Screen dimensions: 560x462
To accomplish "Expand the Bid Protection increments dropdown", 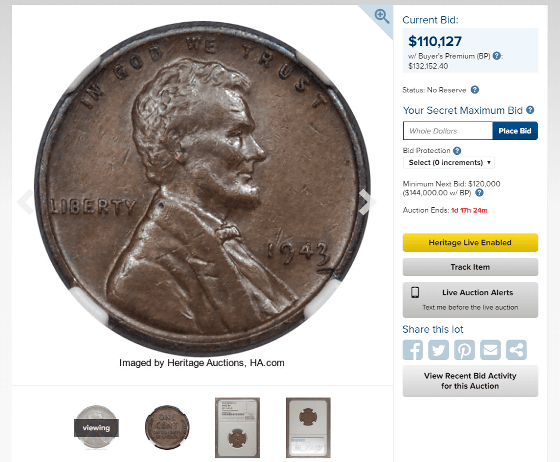I will point(449,162).
